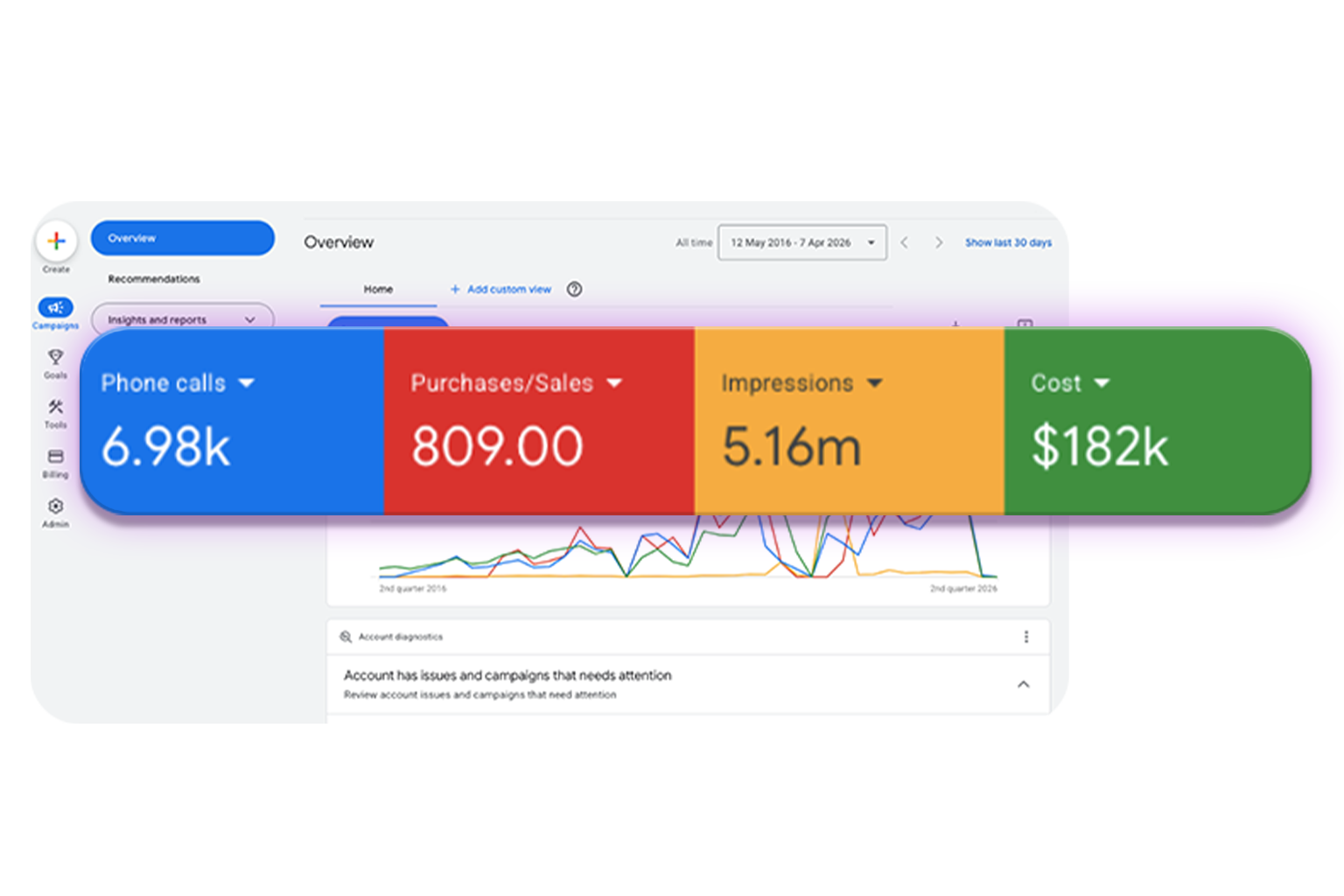Image resolution: width=1344 pixels, height=896 pixels.
Task: Open the Tools wrench icon
Action: [x=55, y=407]
